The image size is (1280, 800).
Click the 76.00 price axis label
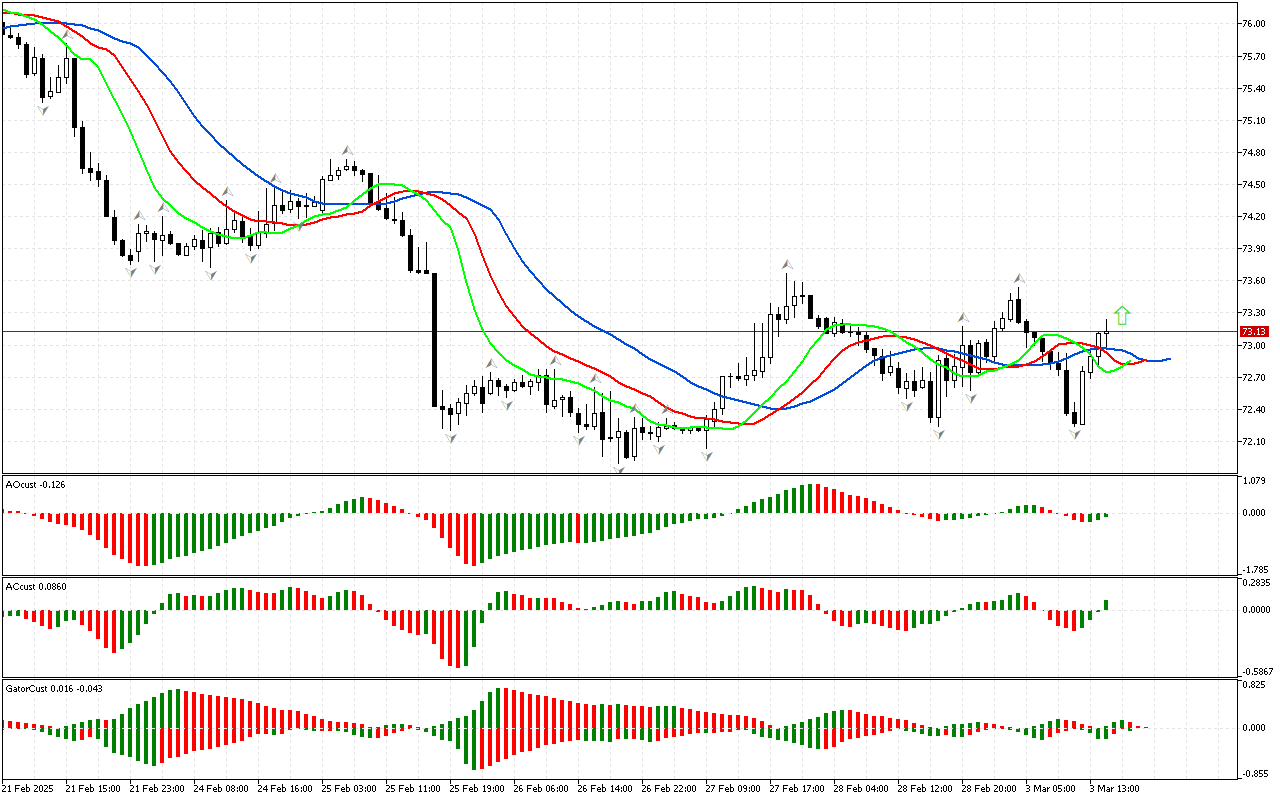[1253, 24]
